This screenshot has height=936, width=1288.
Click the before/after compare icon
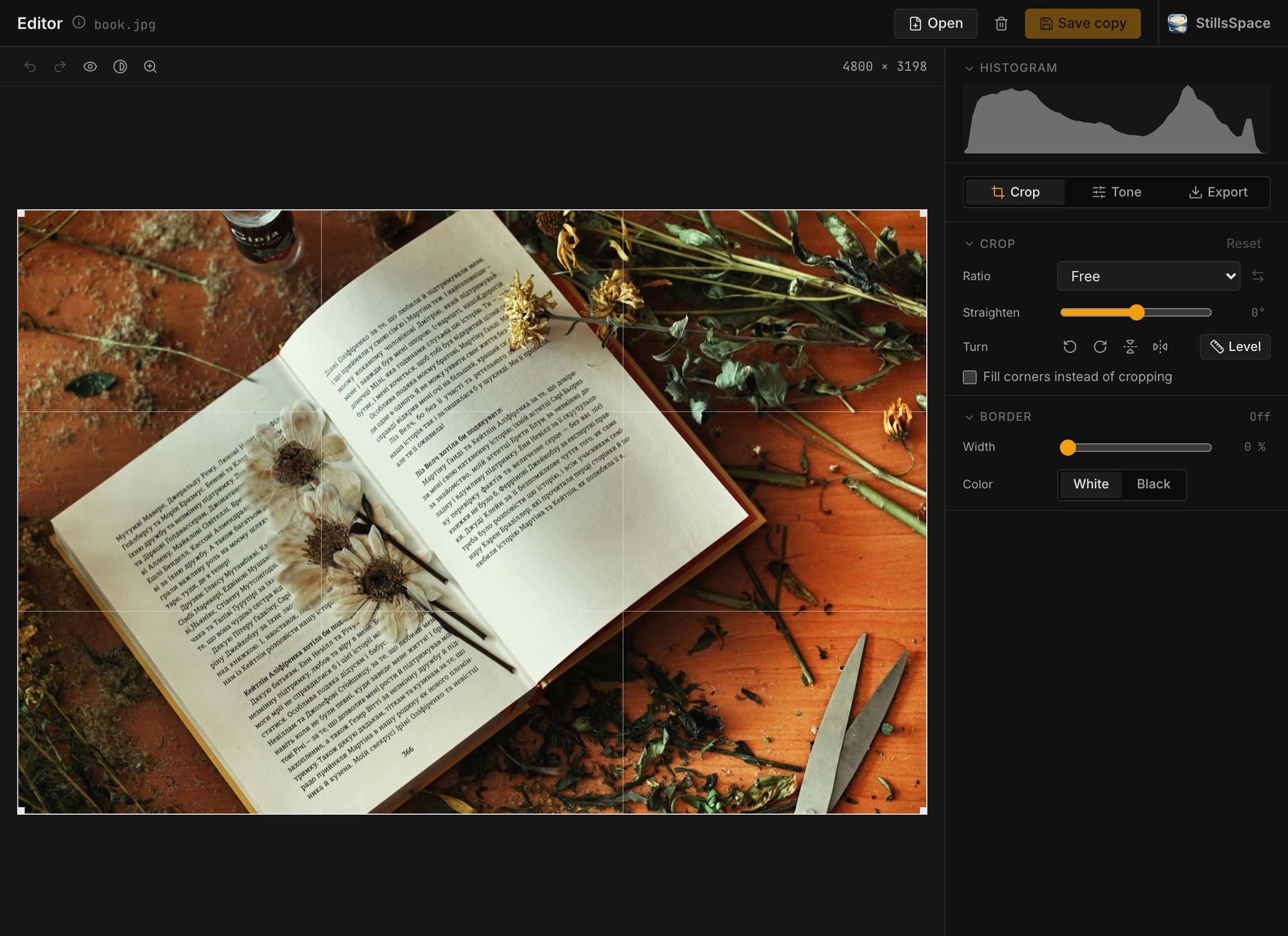click(x=120, y=66)
